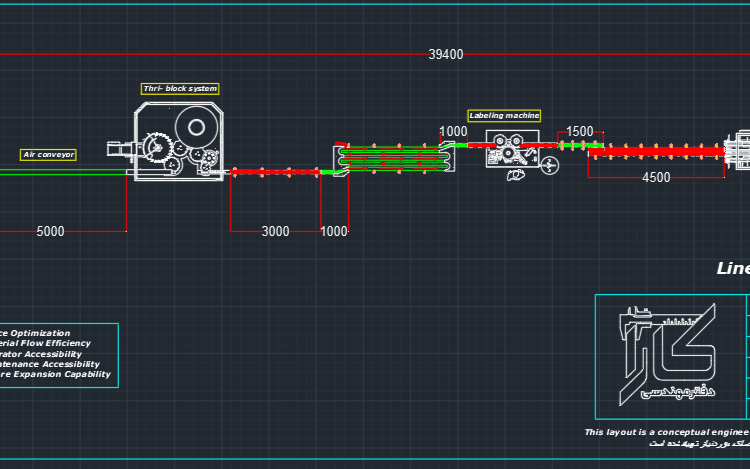Image resolution: width=750 pixels, height=469 pixels.
Task: Click the 39400 overall dimension text
Action: click(x=446, y=55)
